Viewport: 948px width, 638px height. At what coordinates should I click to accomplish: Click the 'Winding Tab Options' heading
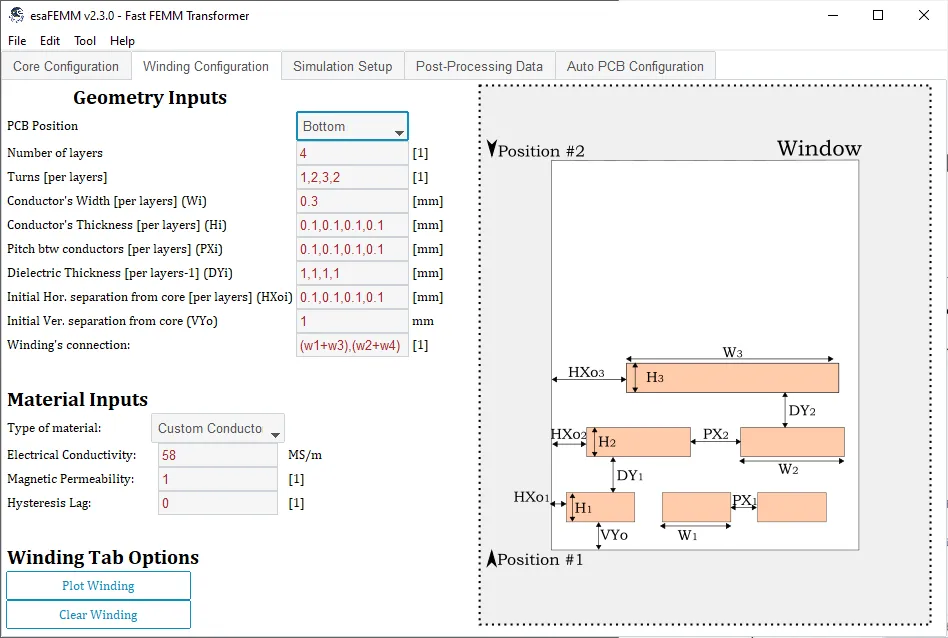[103, 558]
